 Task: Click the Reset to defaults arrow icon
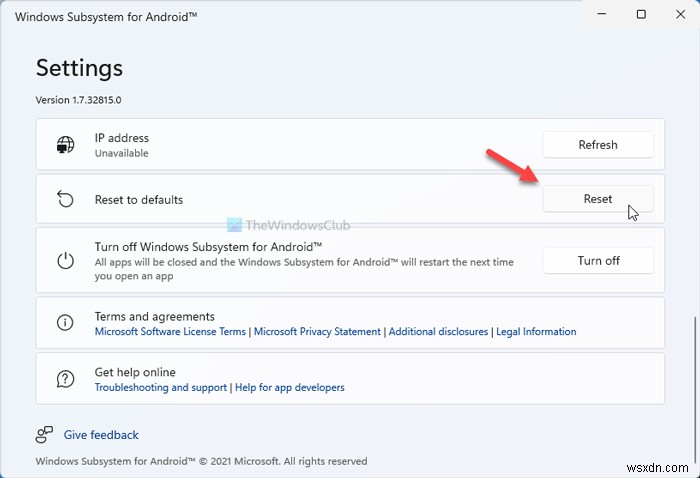pos(66,200)
